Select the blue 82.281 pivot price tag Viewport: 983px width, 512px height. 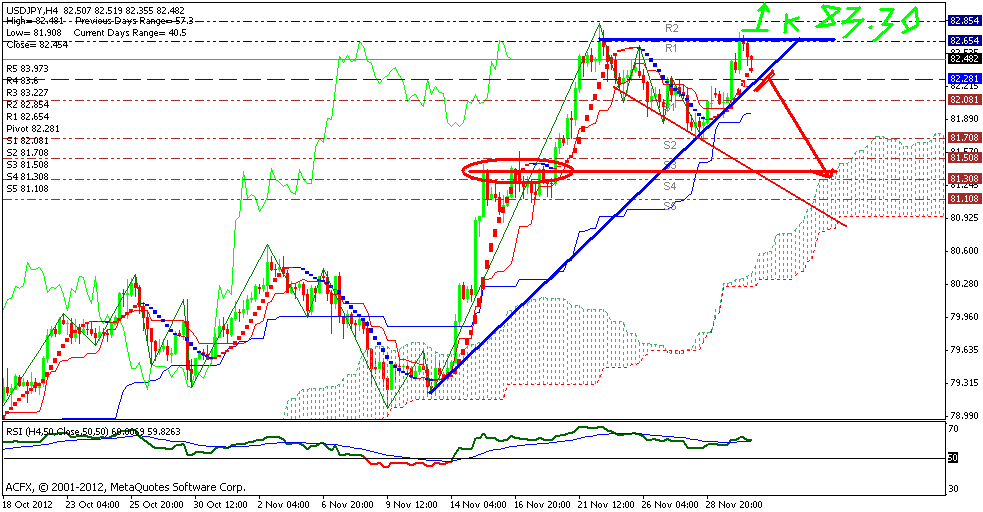tap(963, 78)
